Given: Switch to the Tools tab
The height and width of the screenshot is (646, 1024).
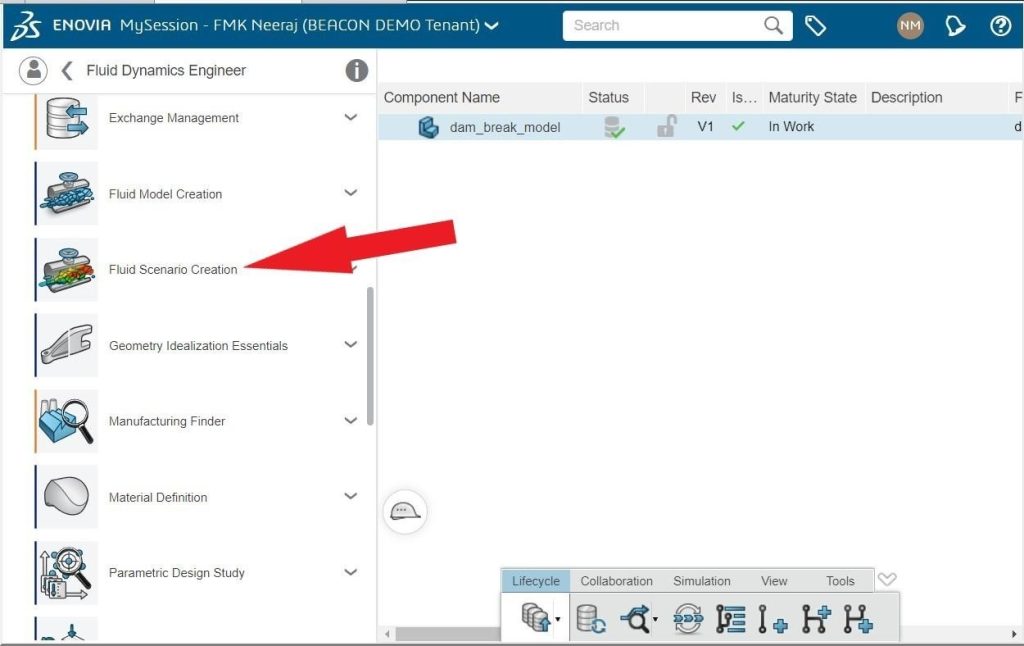Looking at the screenshot, I should [x=840, y=581].
